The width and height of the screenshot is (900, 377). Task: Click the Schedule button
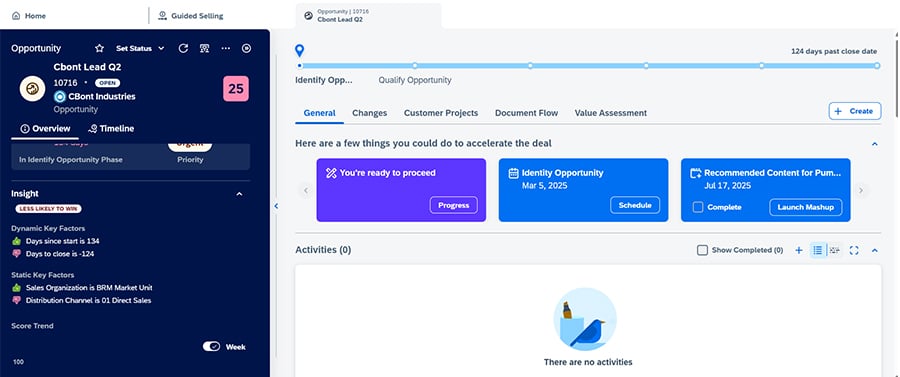[x=635, y=205]
